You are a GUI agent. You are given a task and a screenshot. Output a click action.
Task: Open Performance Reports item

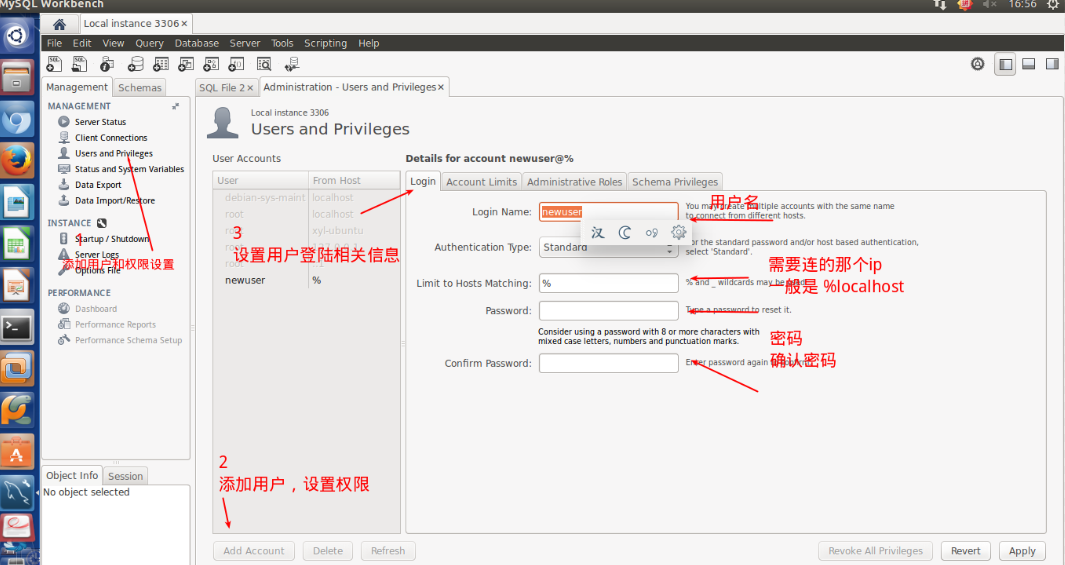(115, 325)
